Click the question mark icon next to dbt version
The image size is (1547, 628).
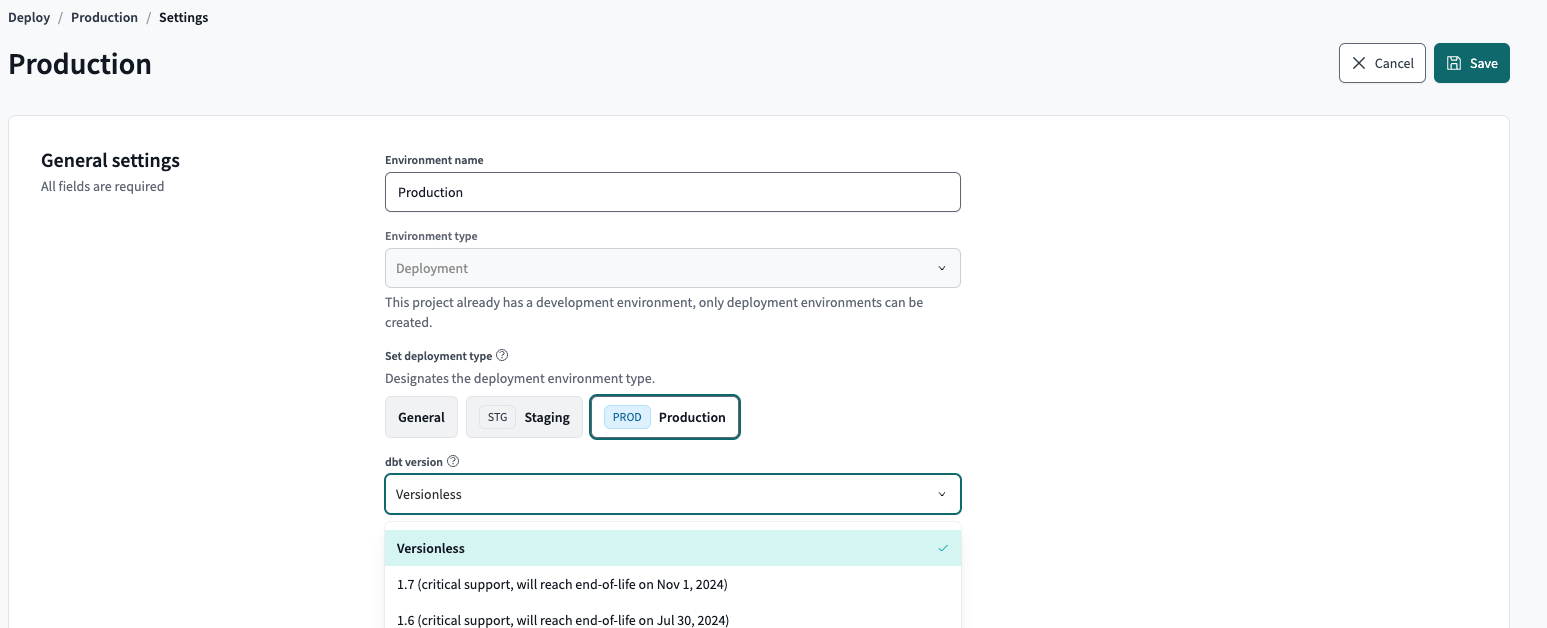[453, 461]
